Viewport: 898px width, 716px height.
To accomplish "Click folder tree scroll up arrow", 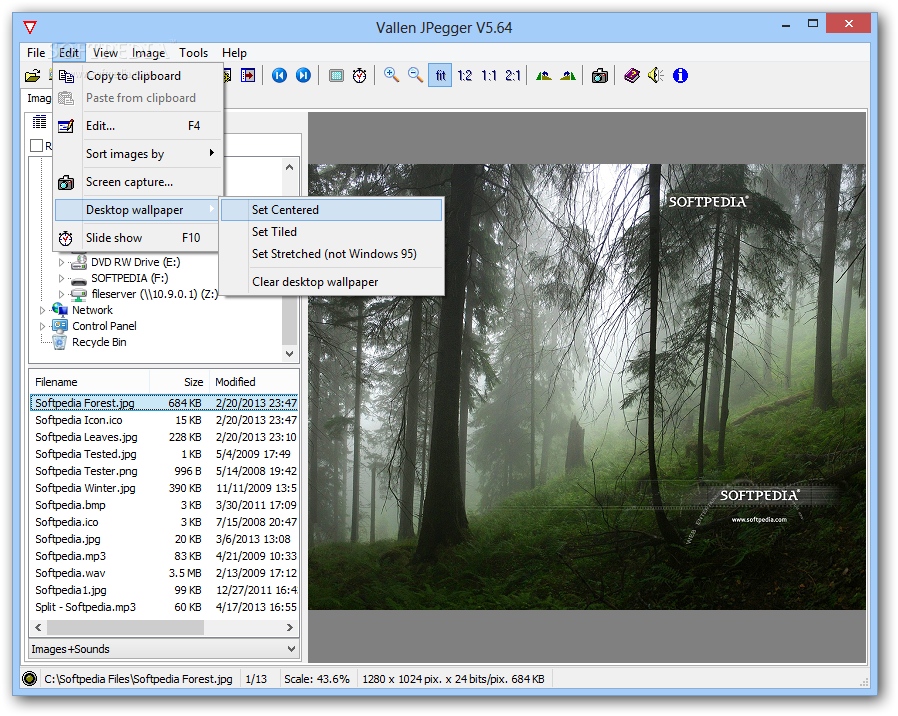I will [289, 167].
